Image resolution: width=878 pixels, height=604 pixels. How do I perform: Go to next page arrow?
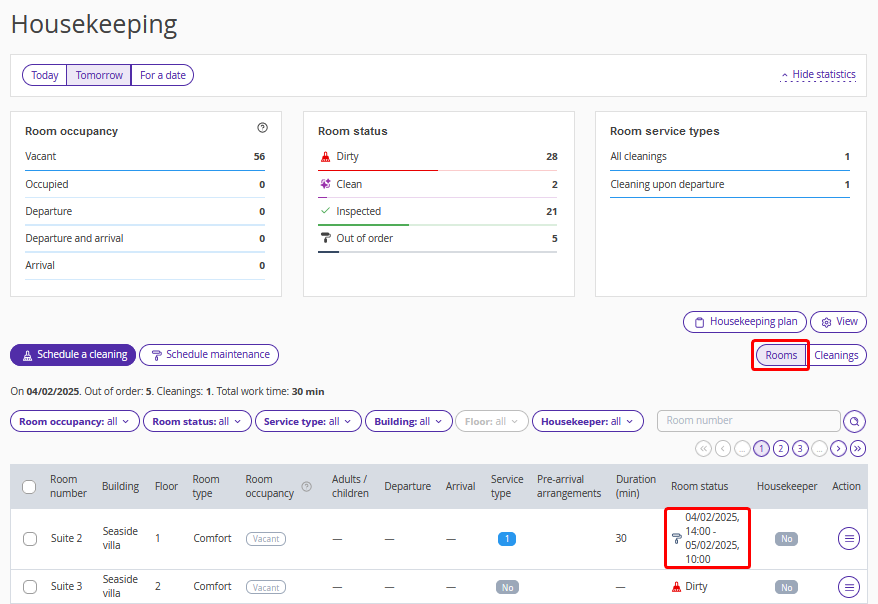pos(838,448)
